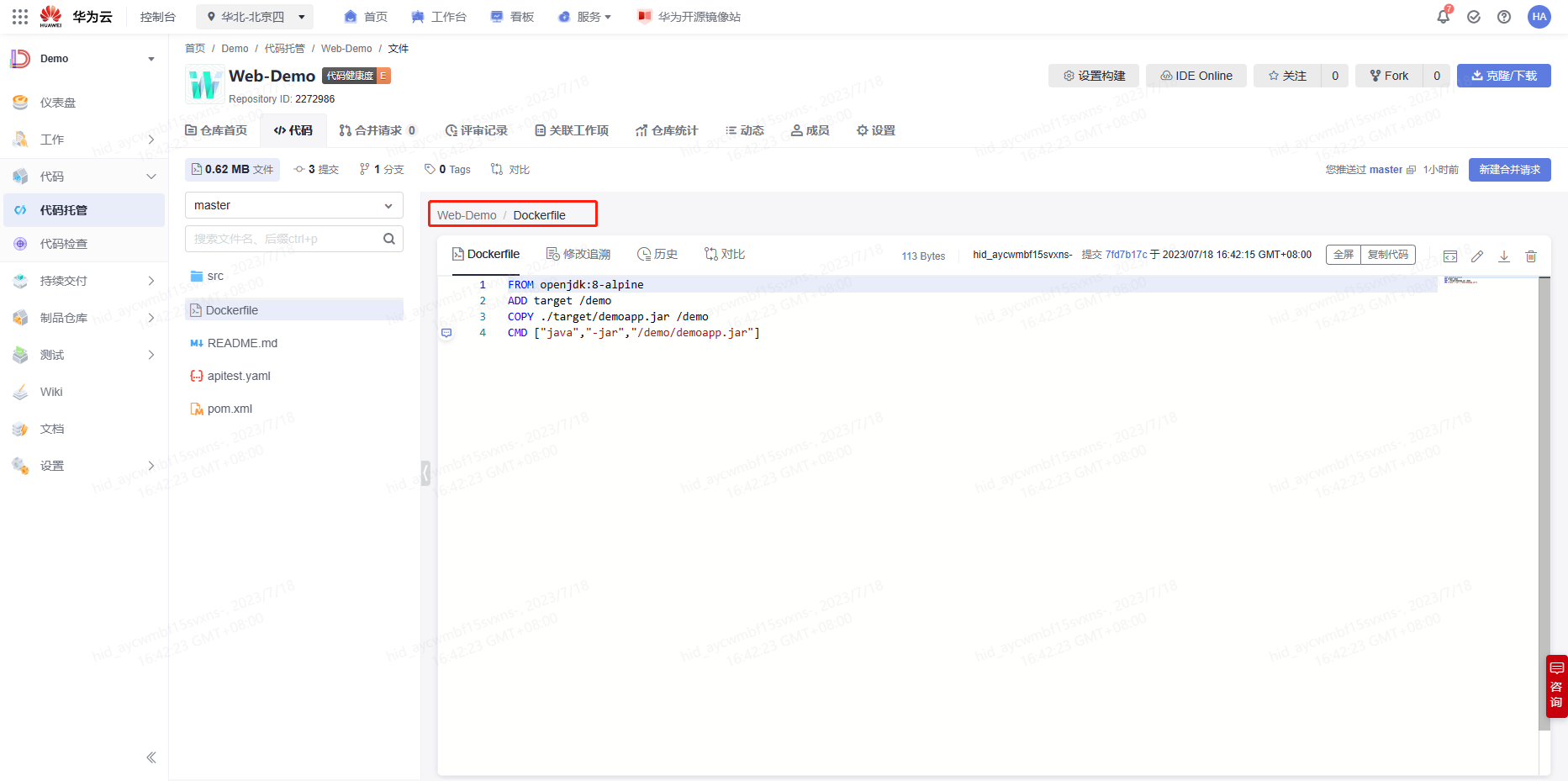This screenshot has width=1568, height=781.
Task: Click the Fork button
Action: (1389, 76)
